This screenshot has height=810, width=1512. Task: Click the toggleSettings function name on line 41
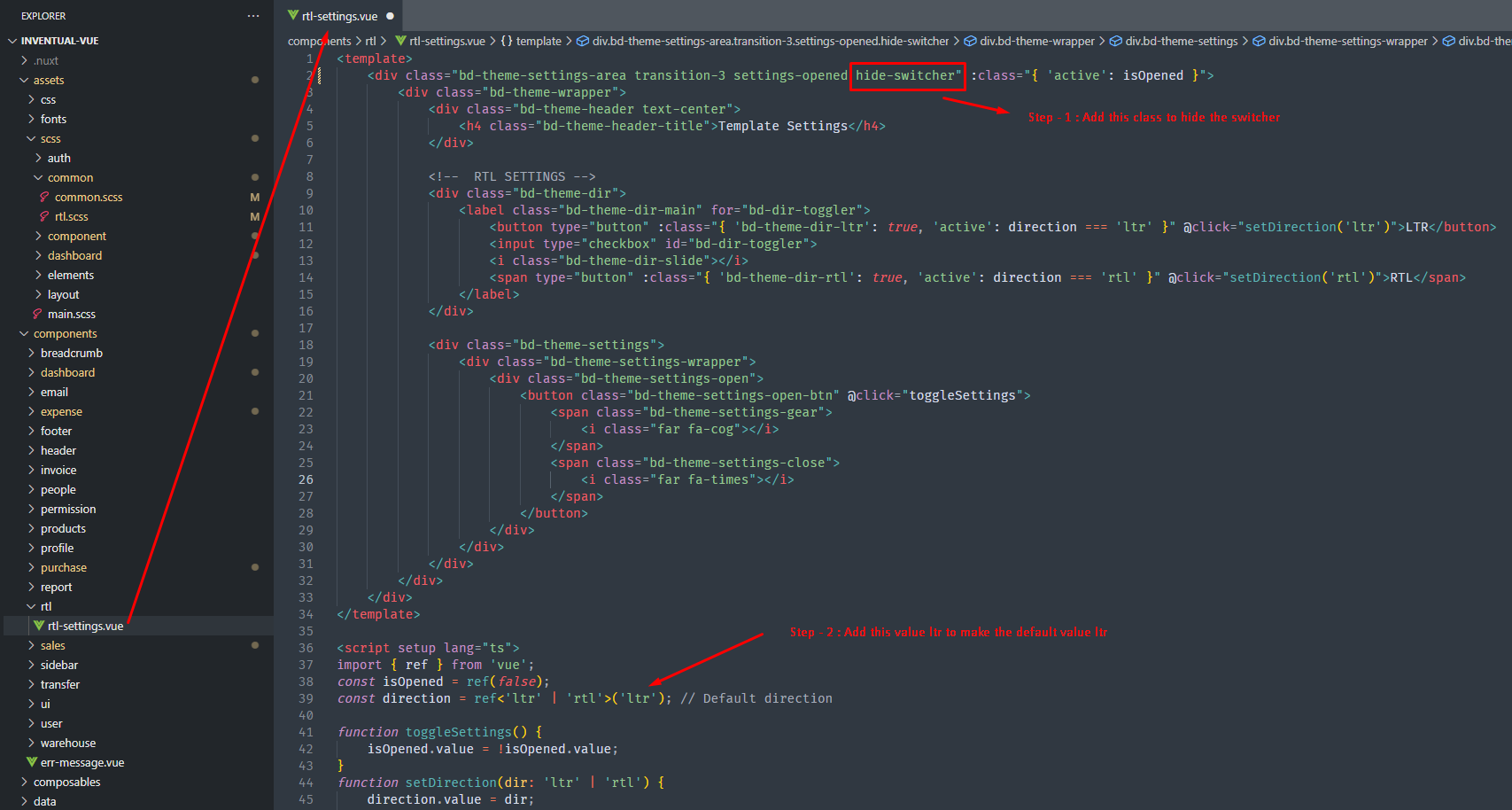click(459, 732)
